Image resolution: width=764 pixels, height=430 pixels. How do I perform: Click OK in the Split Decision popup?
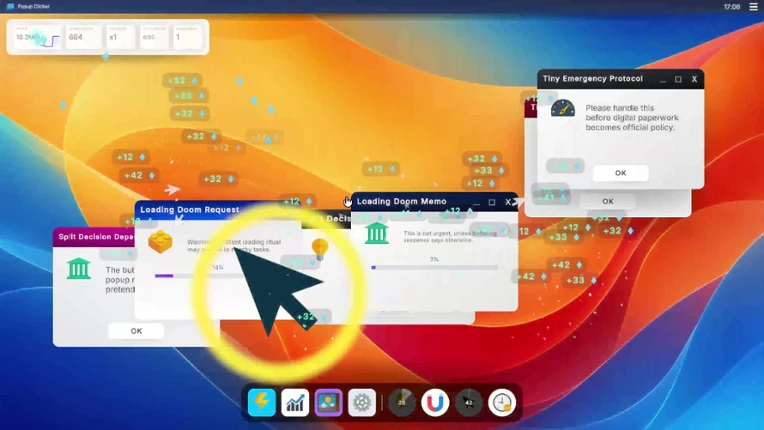(136, 331)
